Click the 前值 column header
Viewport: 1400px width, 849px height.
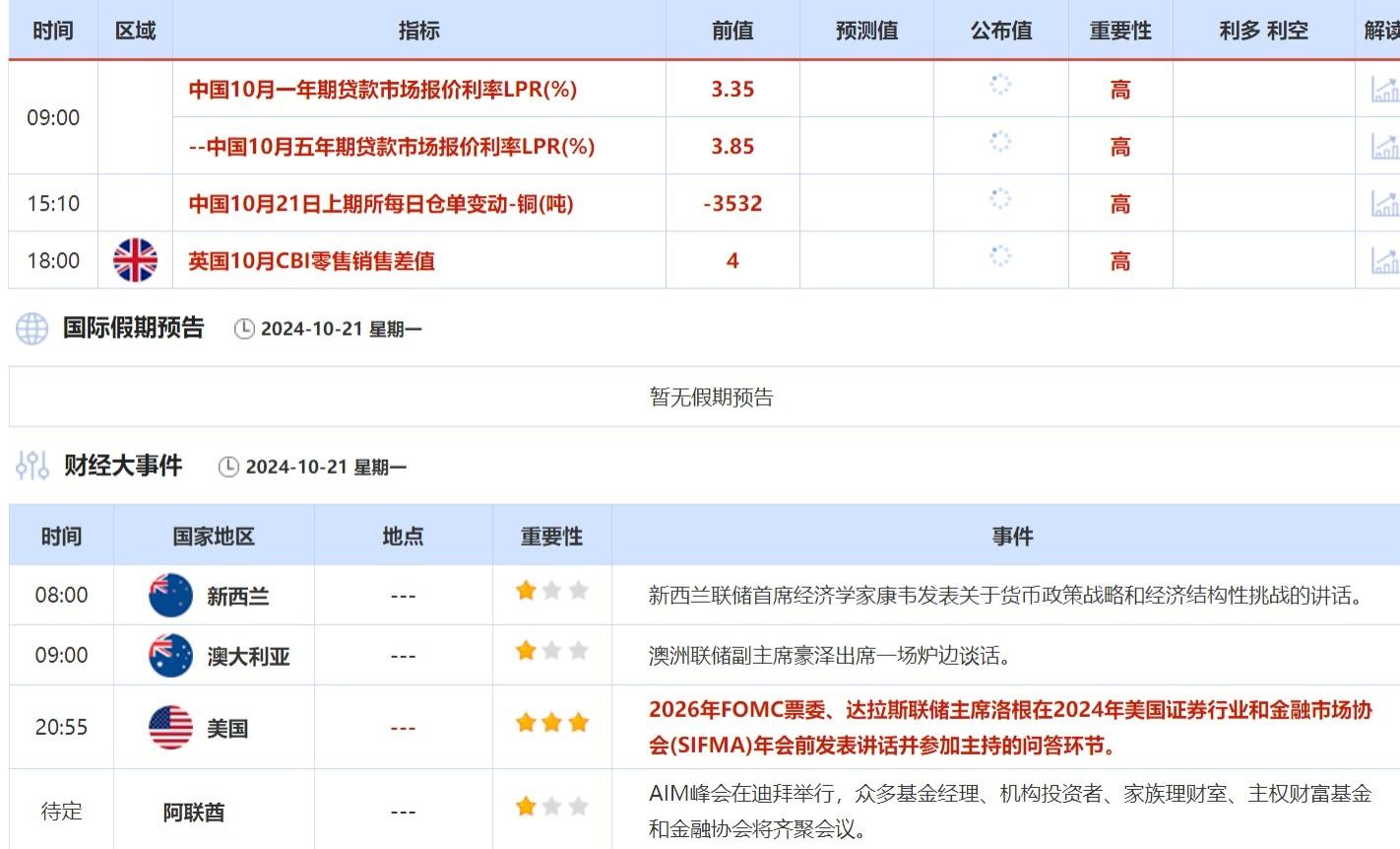tap(732, 31)
